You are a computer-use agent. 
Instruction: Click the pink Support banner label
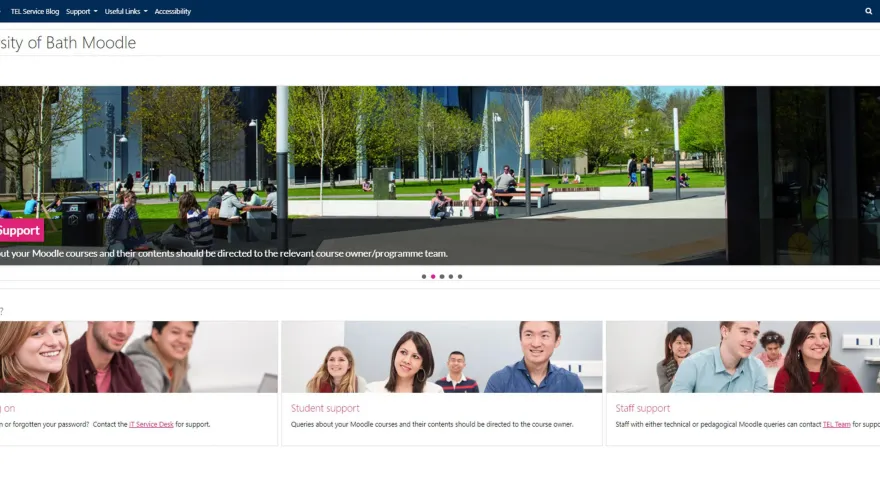pyautogui.click(x=21, y=230)
